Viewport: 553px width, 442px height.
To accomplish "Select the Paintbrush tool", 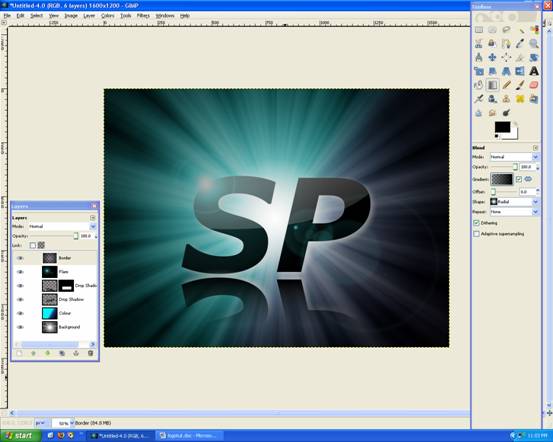I will click(x=520, y=85).
